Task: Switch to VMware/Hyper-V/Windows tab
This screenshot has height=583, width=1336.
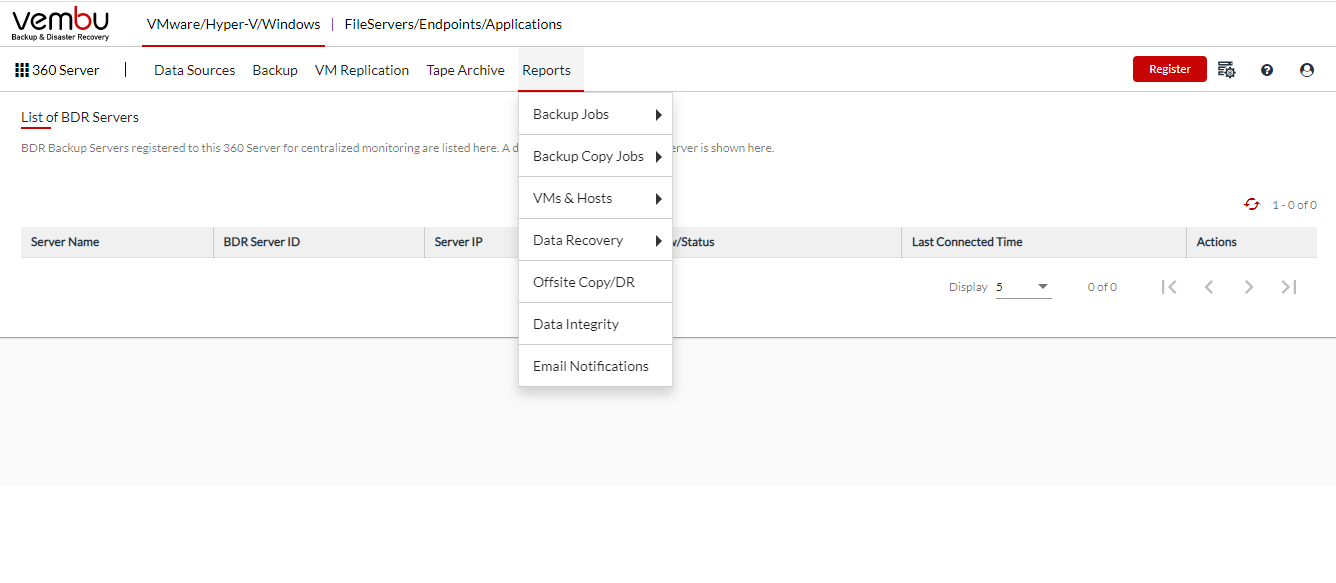Action: click(233, 24)
